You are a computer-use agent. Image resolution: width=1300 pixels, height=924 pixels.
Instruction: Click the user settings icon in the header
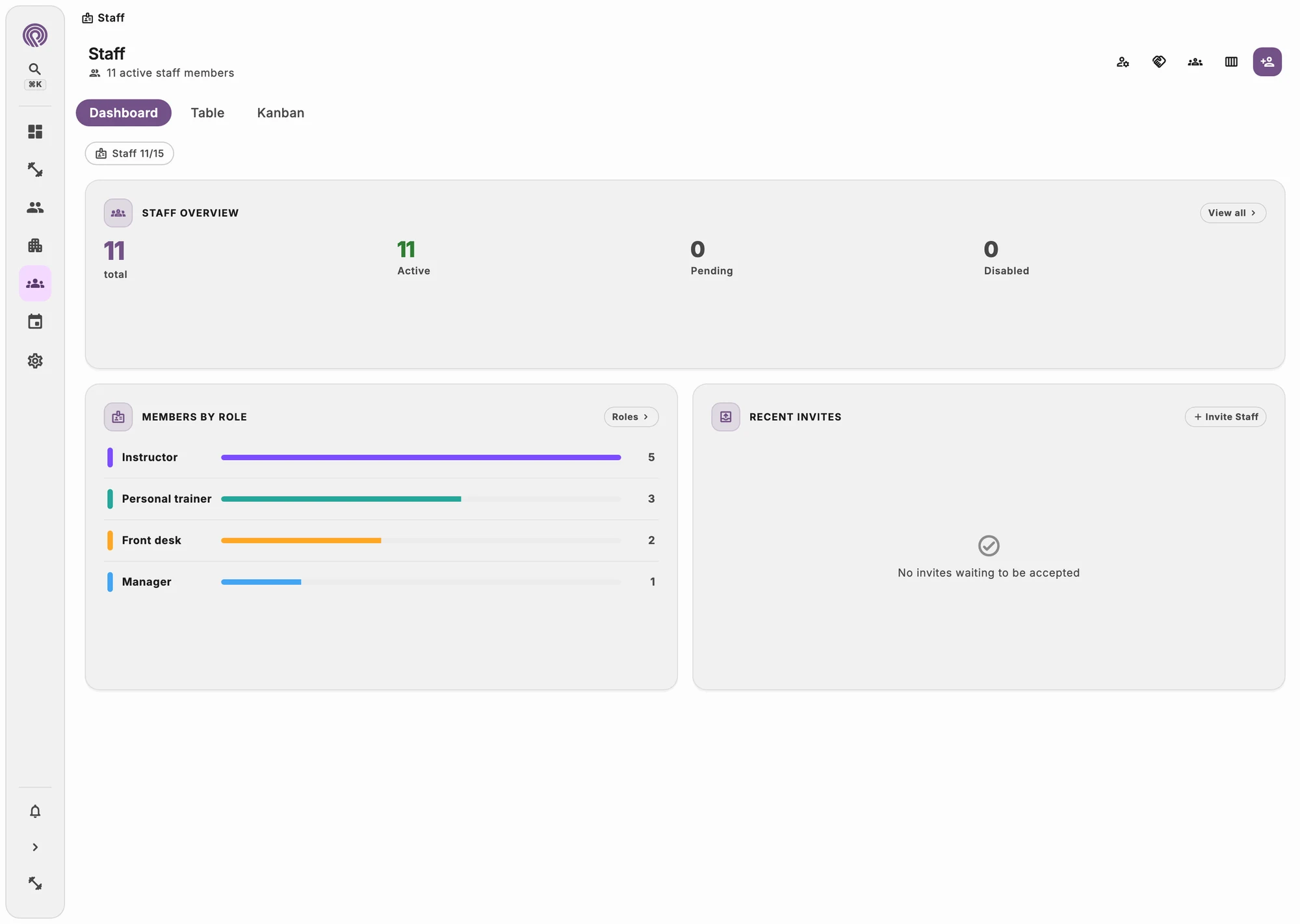1123,62
